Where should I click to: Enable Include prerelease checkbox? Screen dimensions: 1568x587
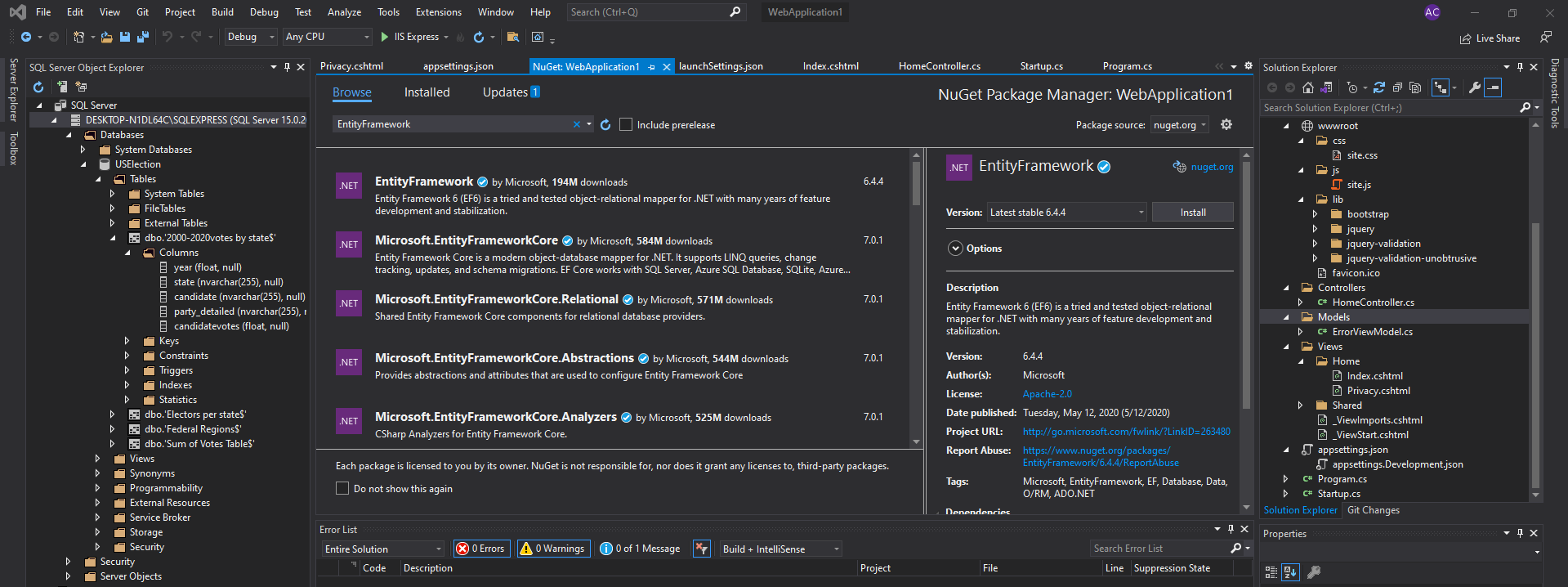626,124
